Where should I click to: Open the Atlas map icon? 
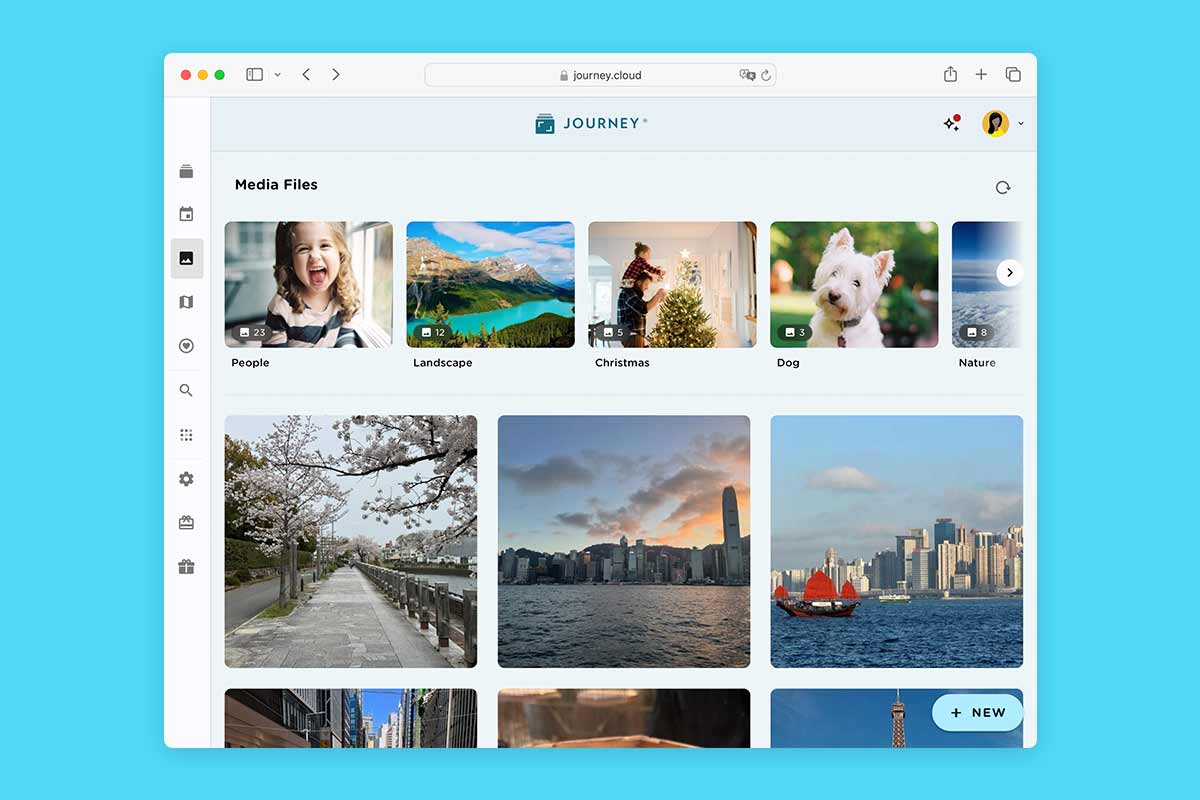186,301
